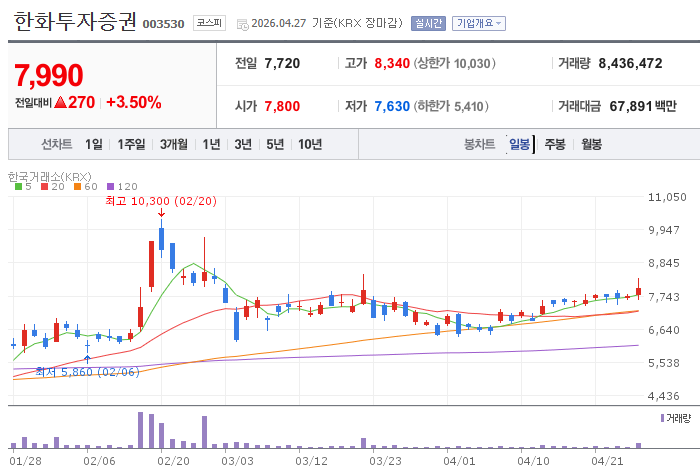This screenshot has width=700, height=475.
Task: Click the 최저 5,860 (02/06) marker
Action: (x=88, y=372)
